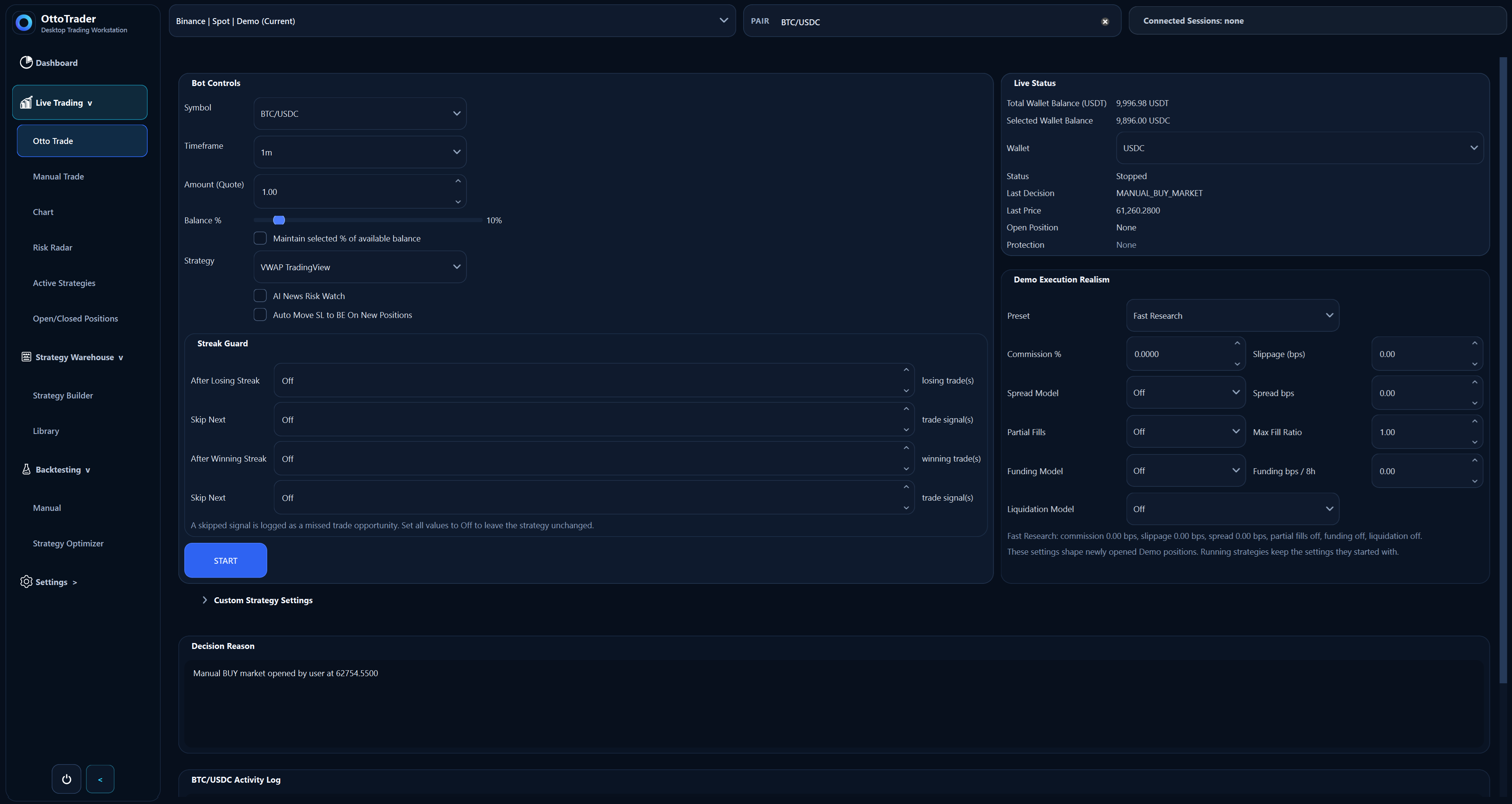Toggle Auto Move SL to BE checkbox
1512x804 pixels.
[260, 314]
